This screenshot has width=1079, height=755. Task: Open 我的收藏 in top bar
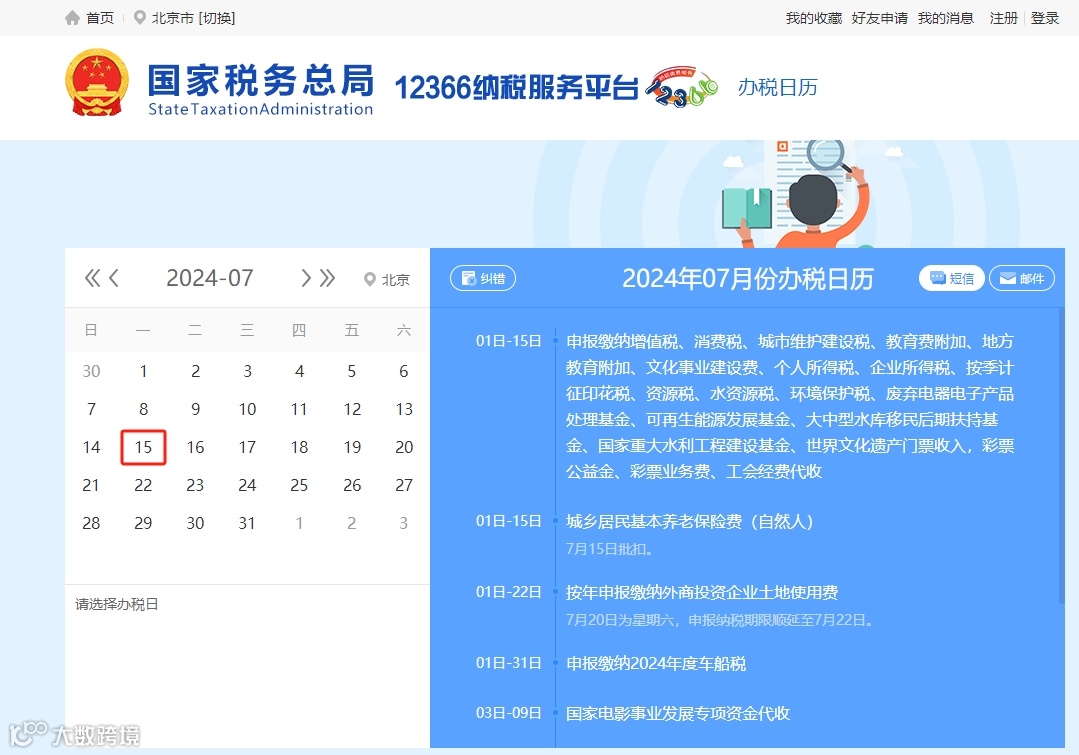click(x=814, y=18)
